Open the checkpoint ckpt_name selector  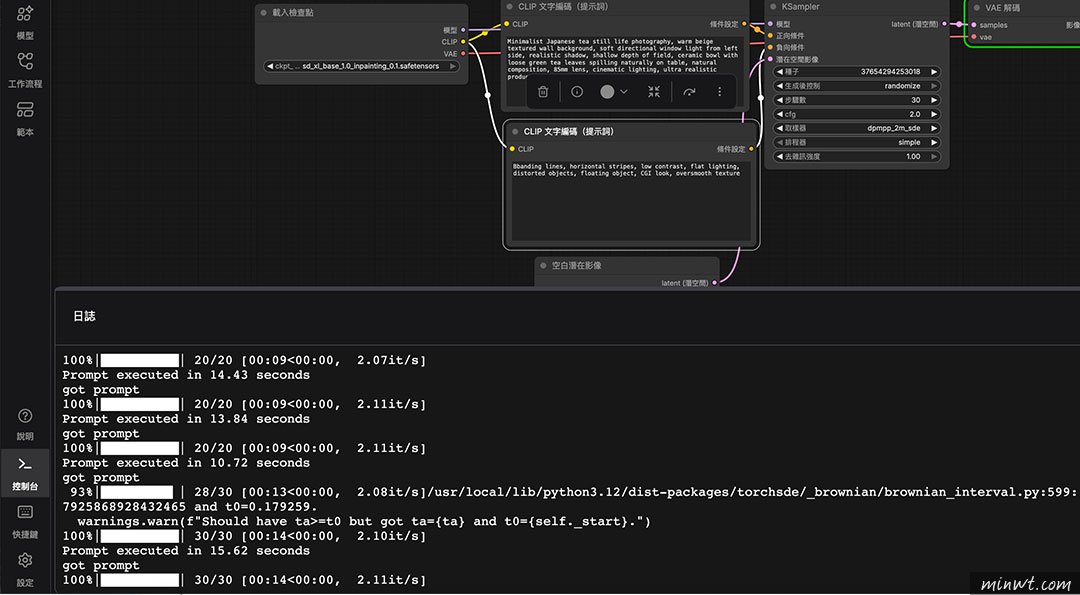click(362, 66)
